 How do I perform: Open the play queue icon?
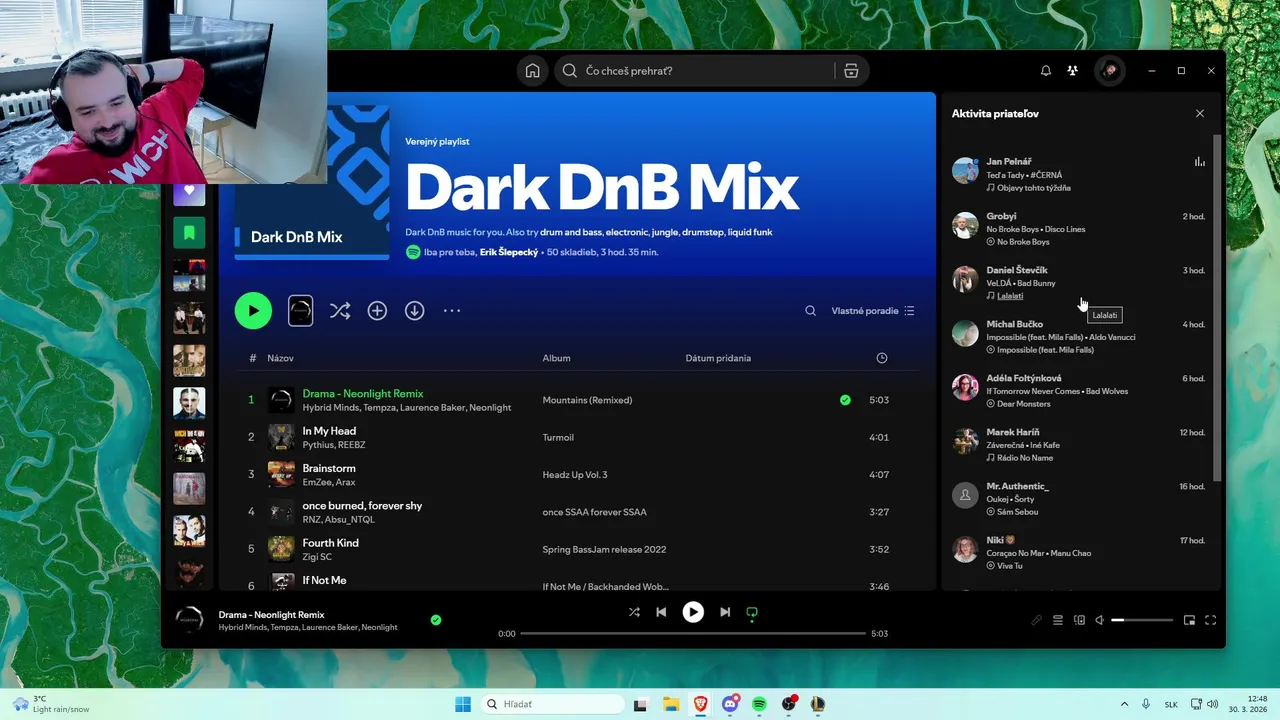[x=1058, y=620]
